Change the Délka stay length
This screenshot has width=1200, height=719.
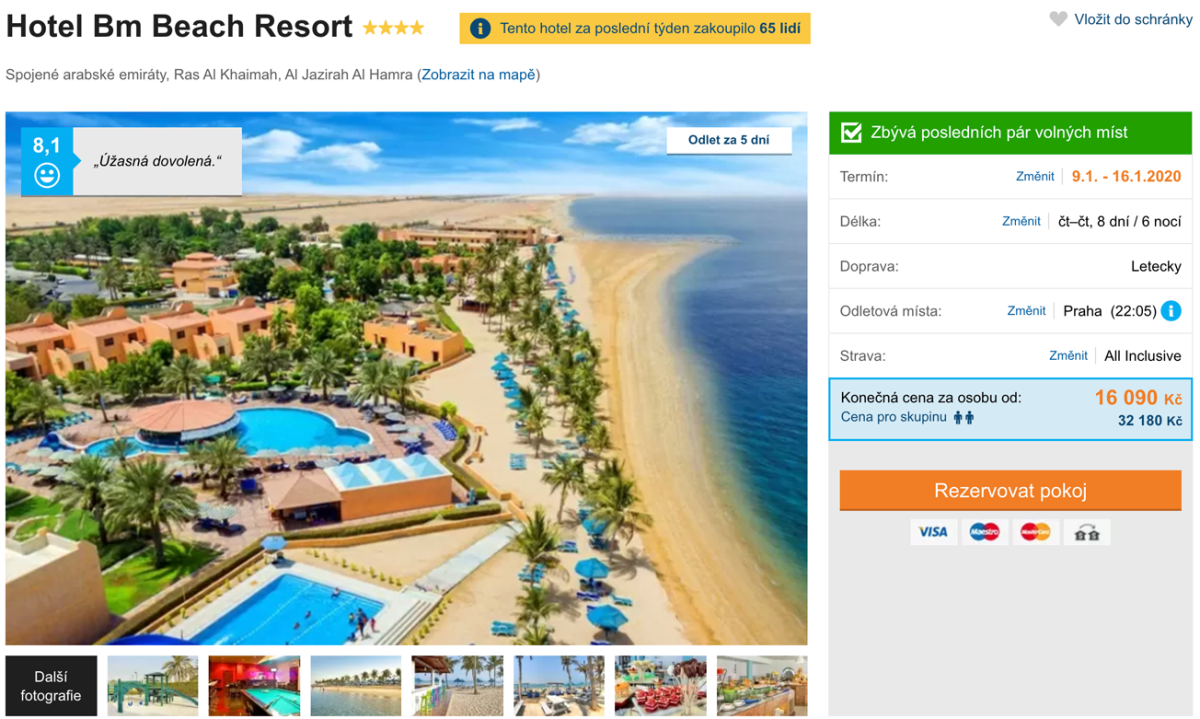coord(1021,221)
